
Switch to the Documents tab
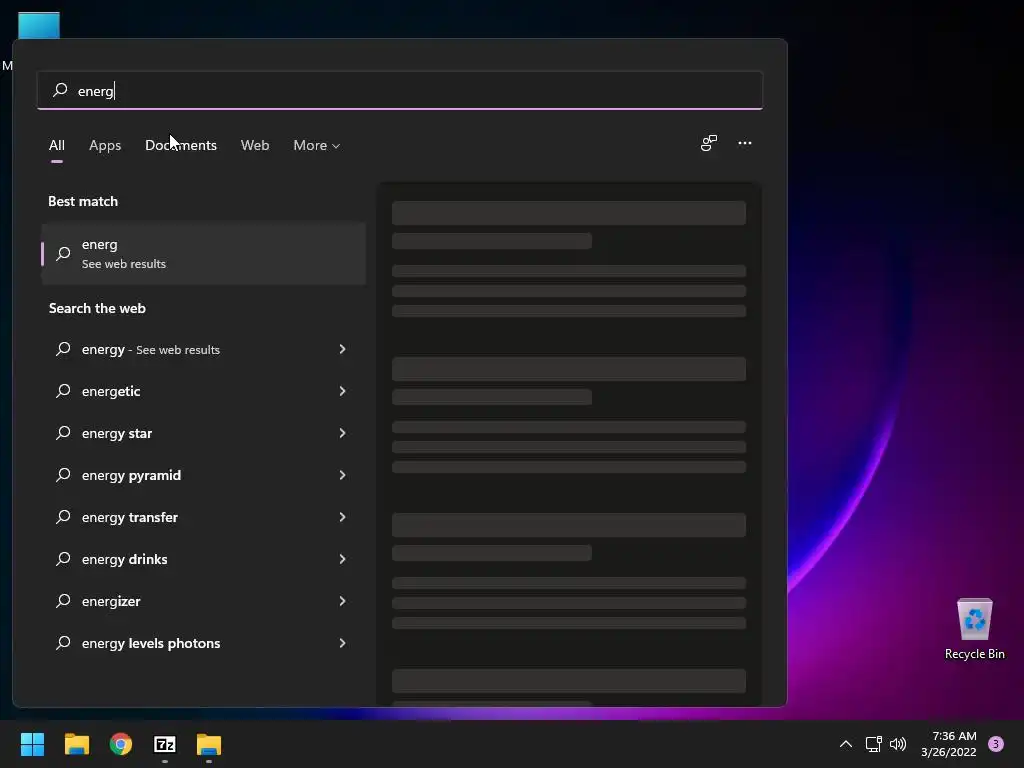[x=181, y=145]
